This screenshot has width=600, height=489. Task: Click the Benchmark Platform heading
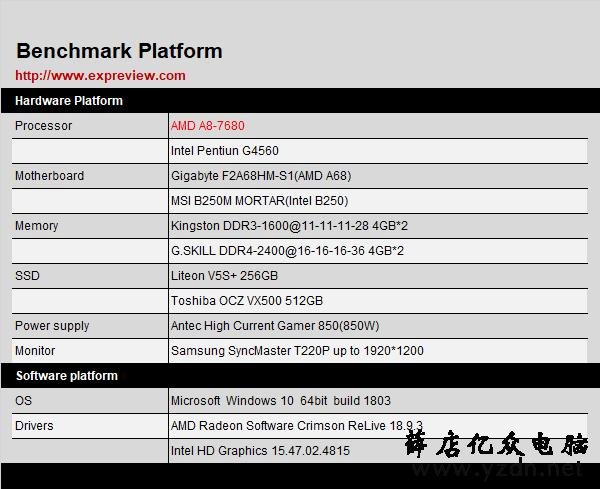coord(119,51)
